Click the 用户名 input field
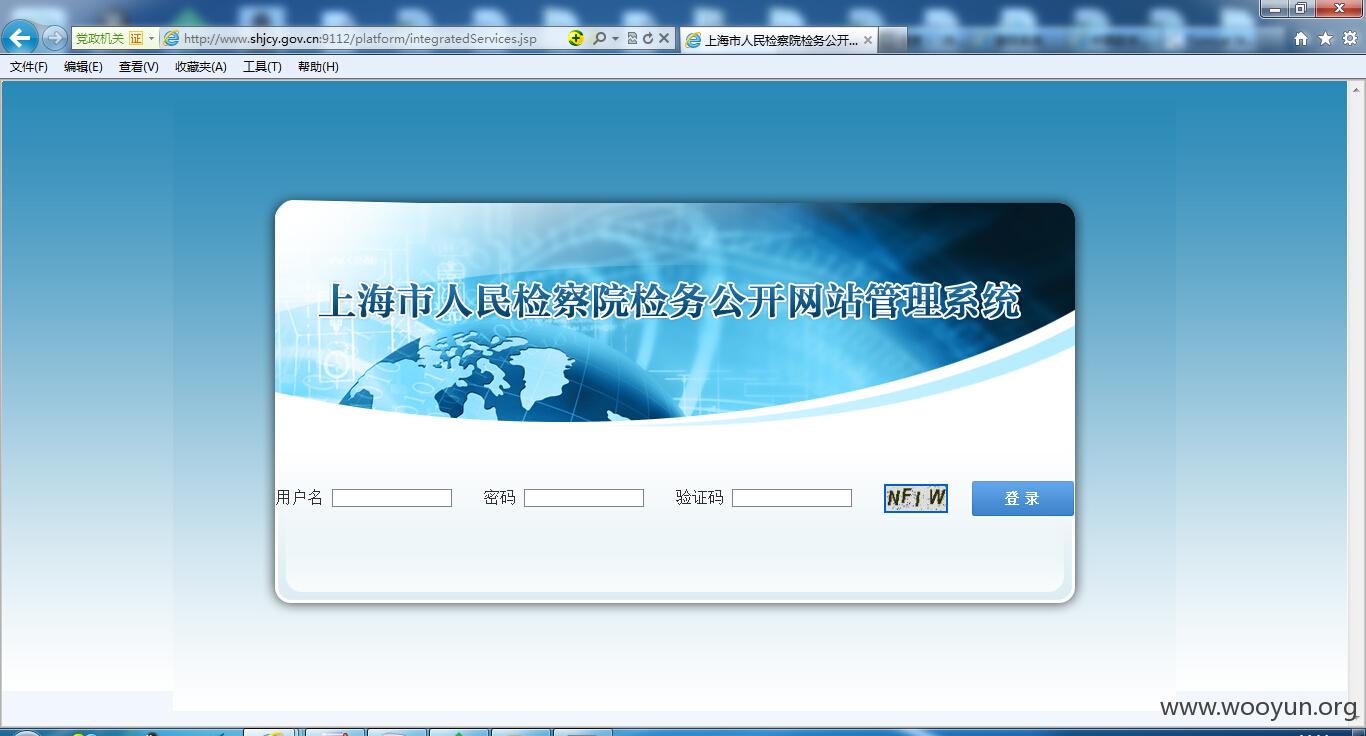This screenshot has height=736, width=1366. (x=392, y=498)
